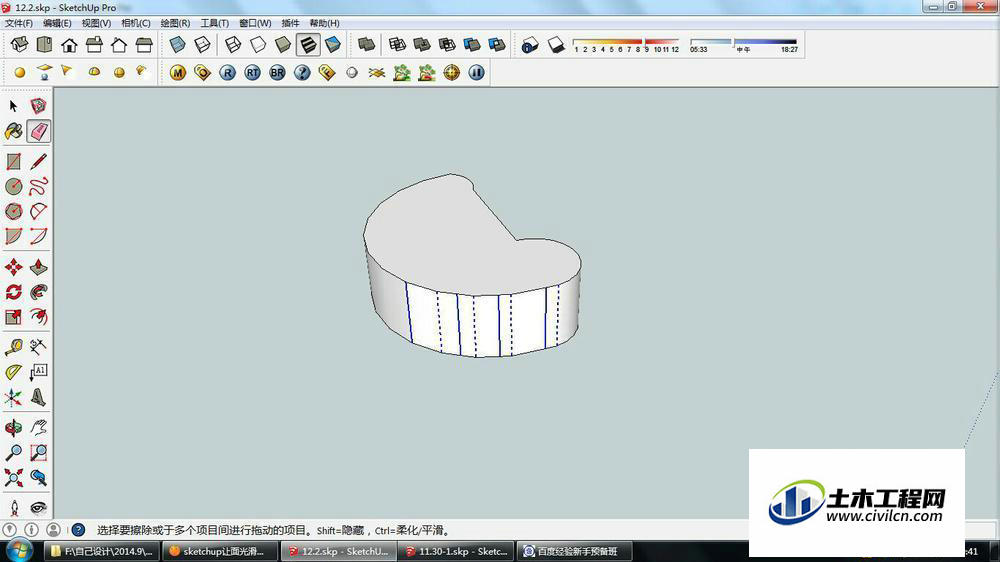Select the Look Around eye tool
The image size is (1000, 562).
[38, 508]
